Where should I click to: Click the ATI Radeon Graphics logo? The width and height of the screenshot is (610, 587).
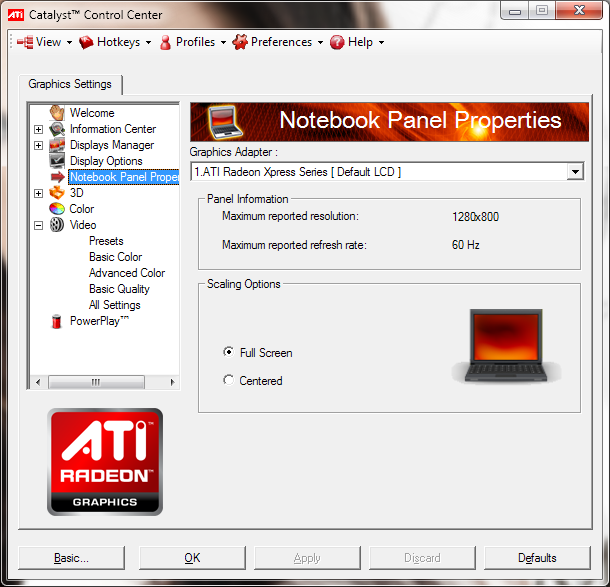coord(105,462)
